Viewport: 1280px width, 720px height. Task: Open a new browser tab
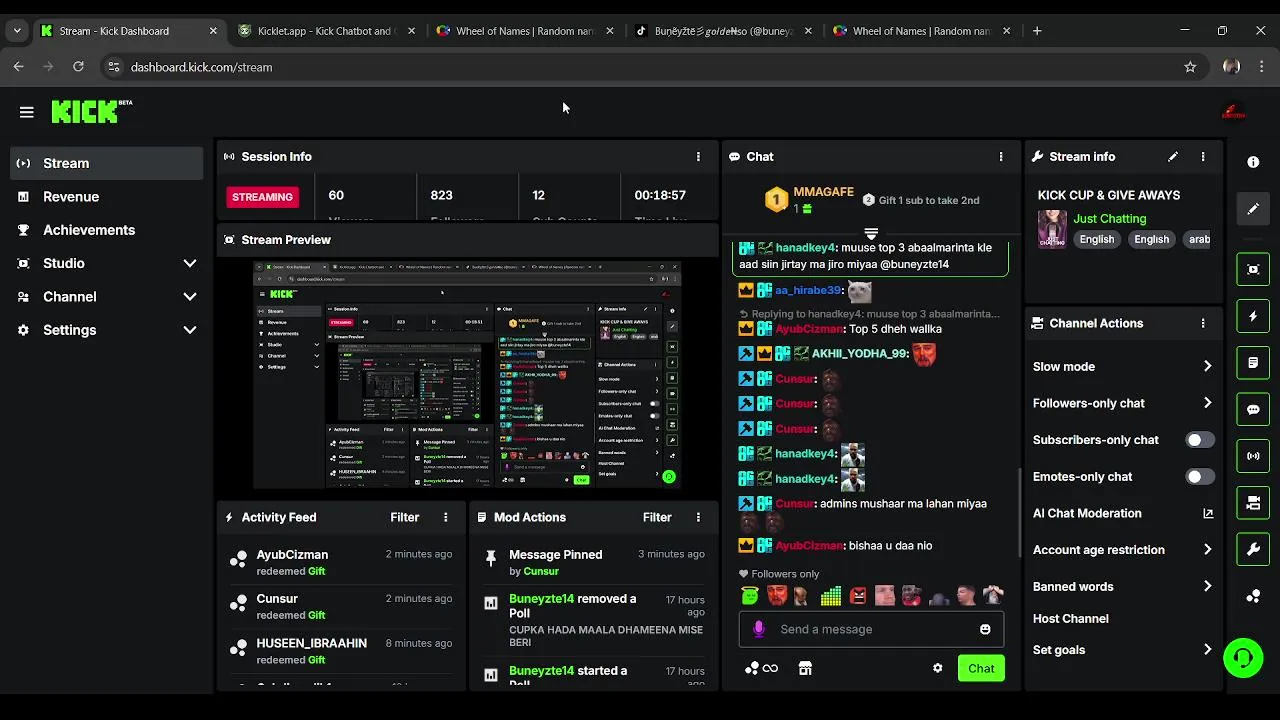click(x=1037, y=31)
